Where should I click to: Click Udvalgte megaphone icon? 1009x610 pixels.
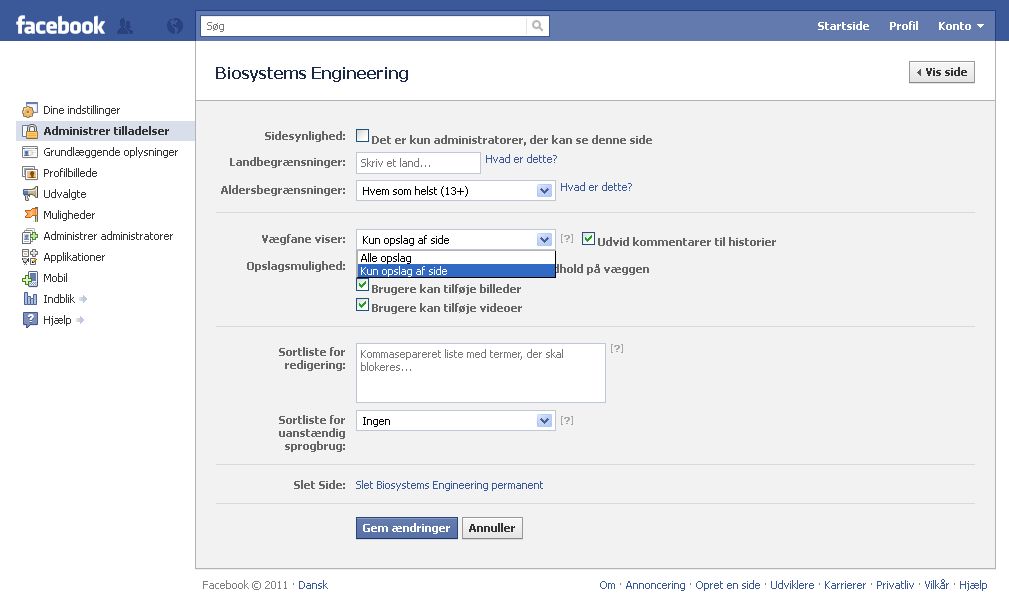[30, 194]
